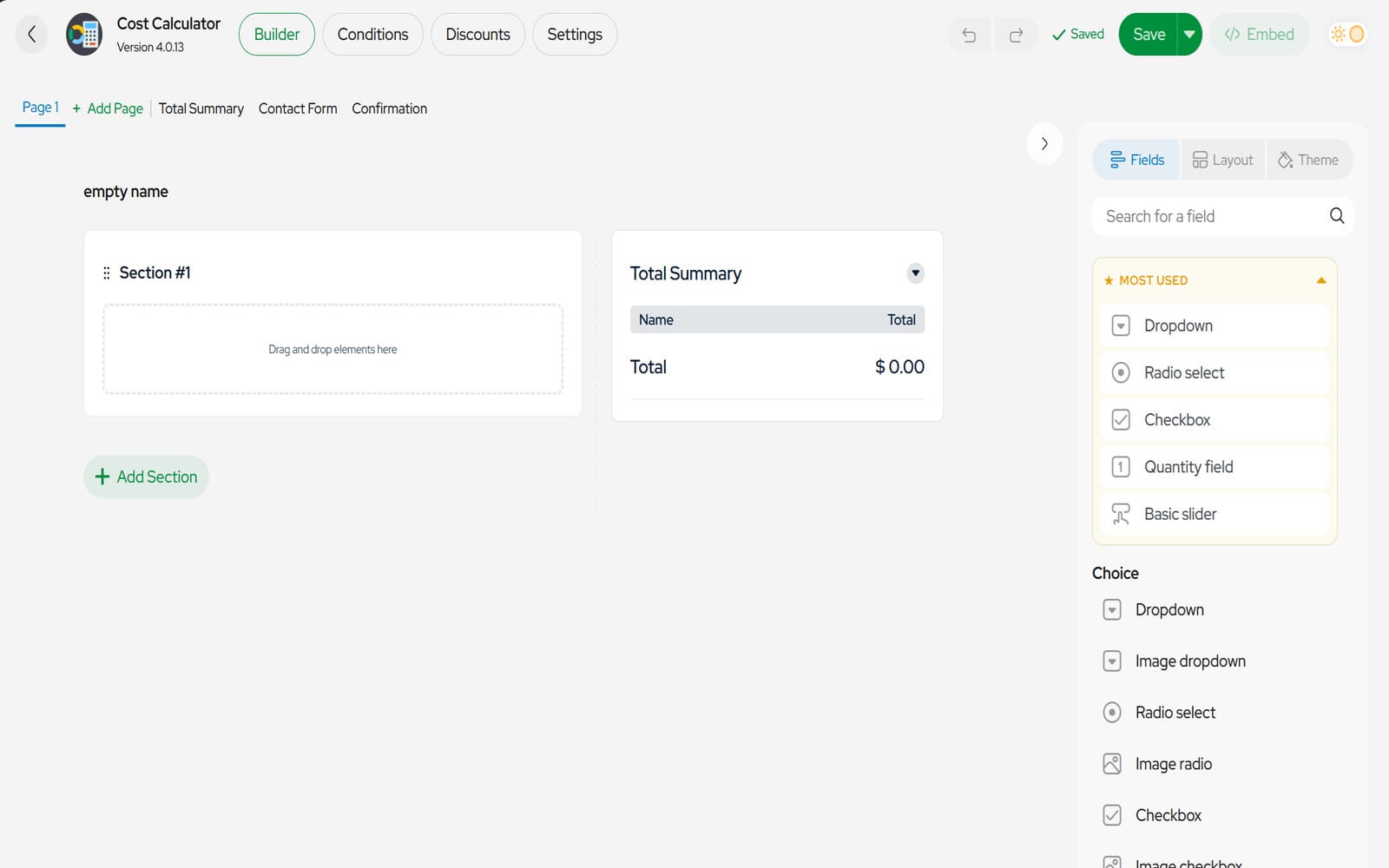Open the Total Summary page tab
This screenshot has height=868, width=1389.
[x=201, y=108]
